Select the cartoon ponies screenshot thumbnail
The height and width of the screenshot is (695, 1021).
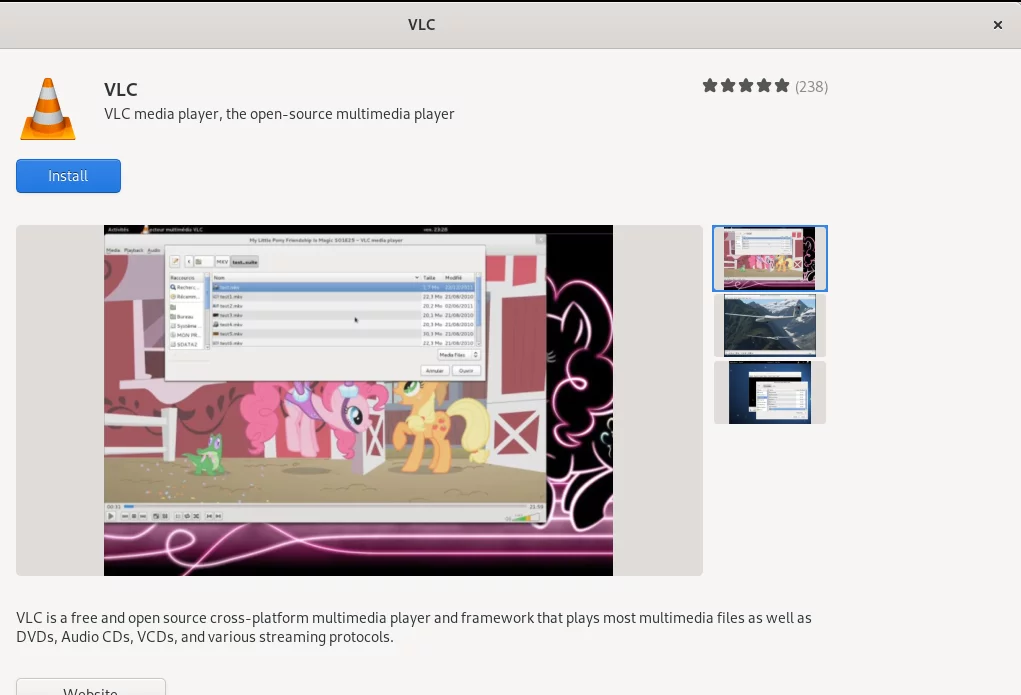coord(770,258)
